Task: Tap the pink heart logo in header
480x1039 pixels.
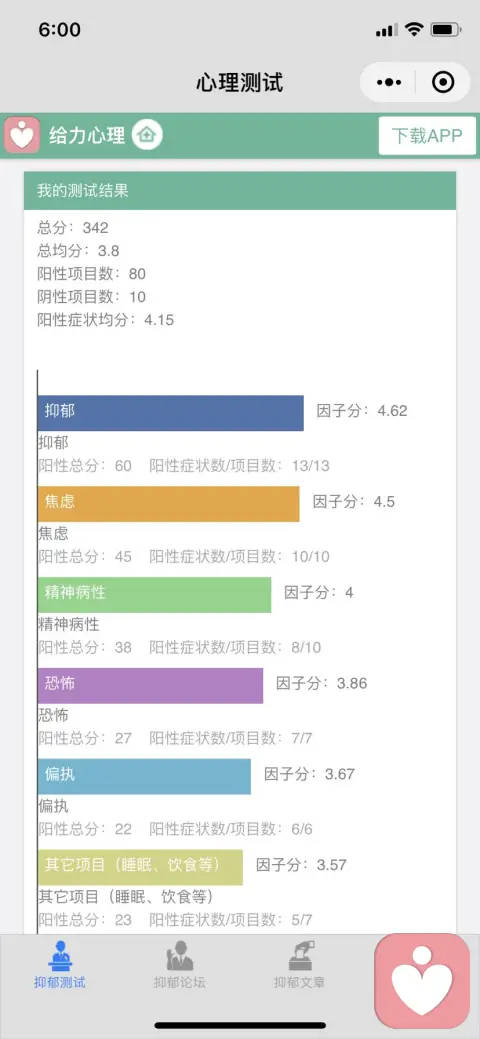Action: (x=23, y=135)
